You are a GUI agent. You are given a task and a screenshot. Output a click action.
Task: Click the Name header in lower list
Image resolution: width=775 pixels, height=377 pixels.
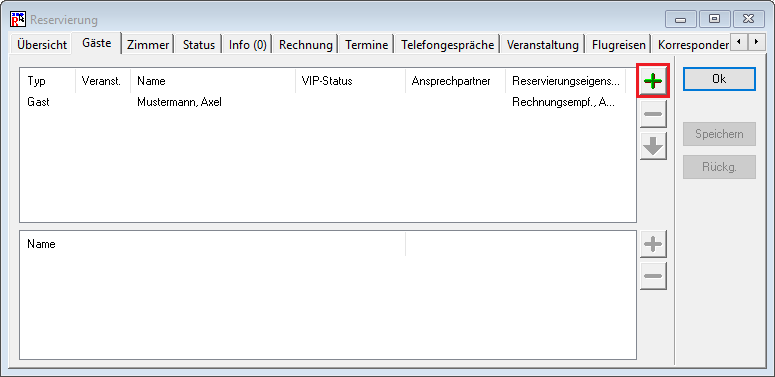coord(213,244)
